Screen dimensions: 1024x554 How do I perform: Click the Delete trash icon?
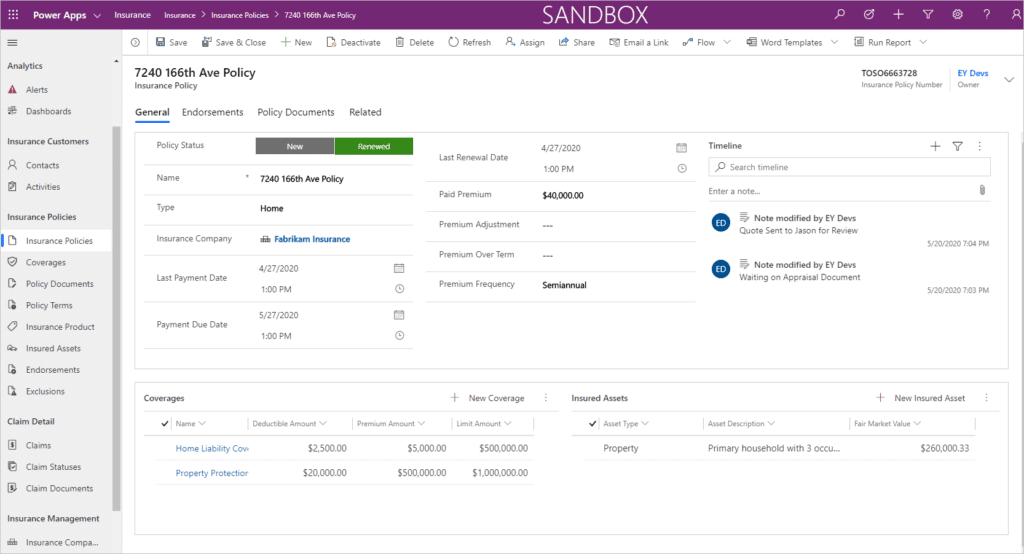pos(400,43)
